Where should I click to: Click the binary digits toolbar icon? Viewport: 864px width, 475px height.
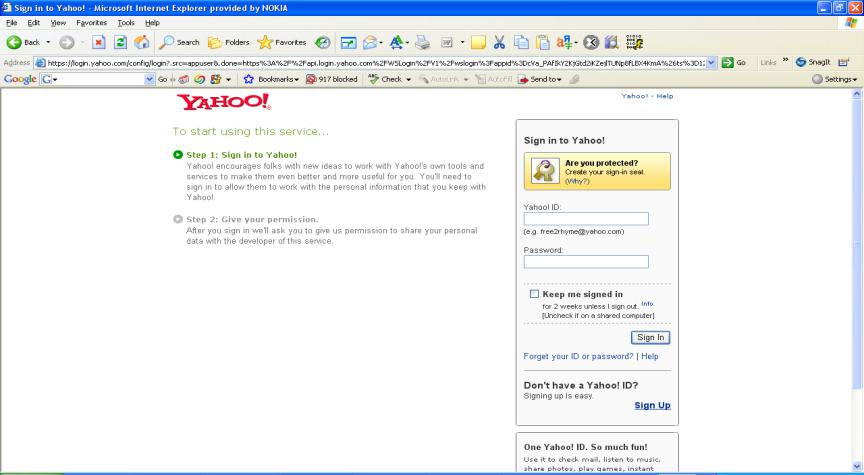[x=634, y=42]
